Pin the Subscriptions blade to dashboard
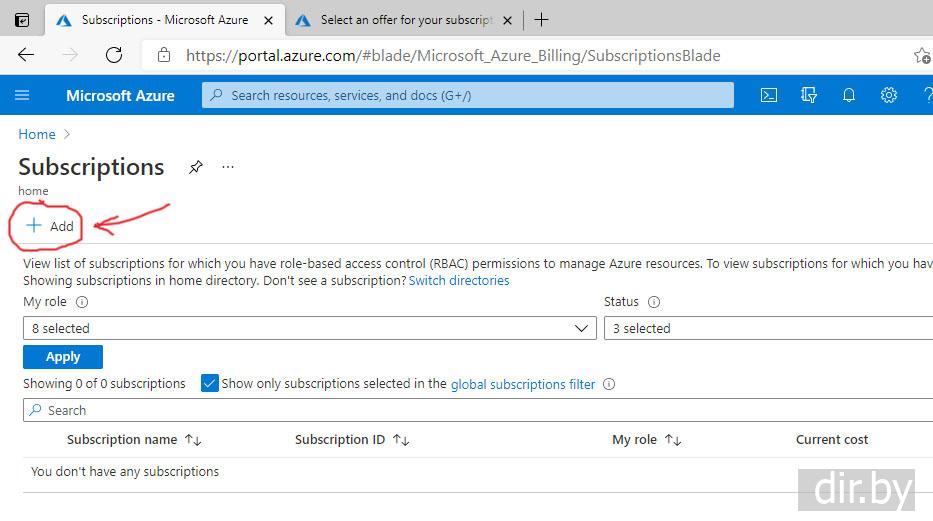933x521 pixels. (196, 167)
